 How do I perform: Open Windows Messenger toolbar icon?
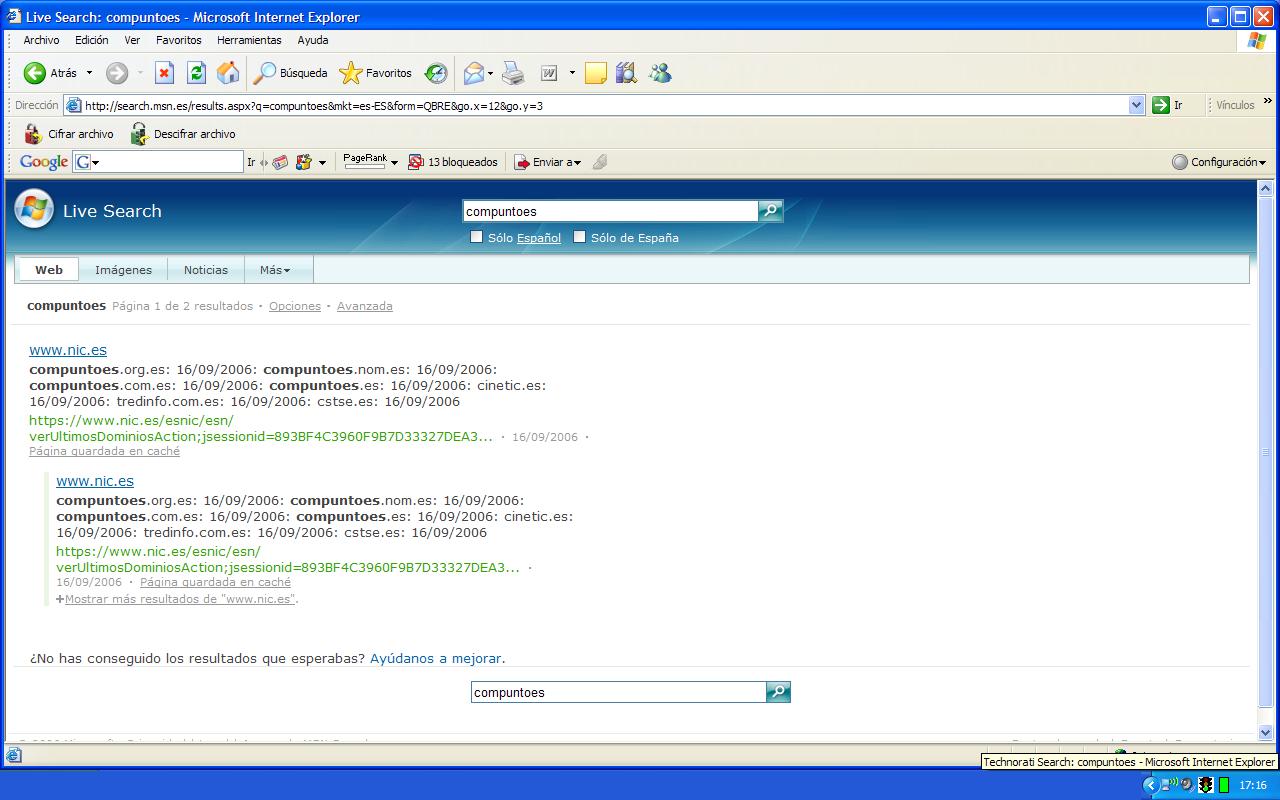(x=660, y=73)
